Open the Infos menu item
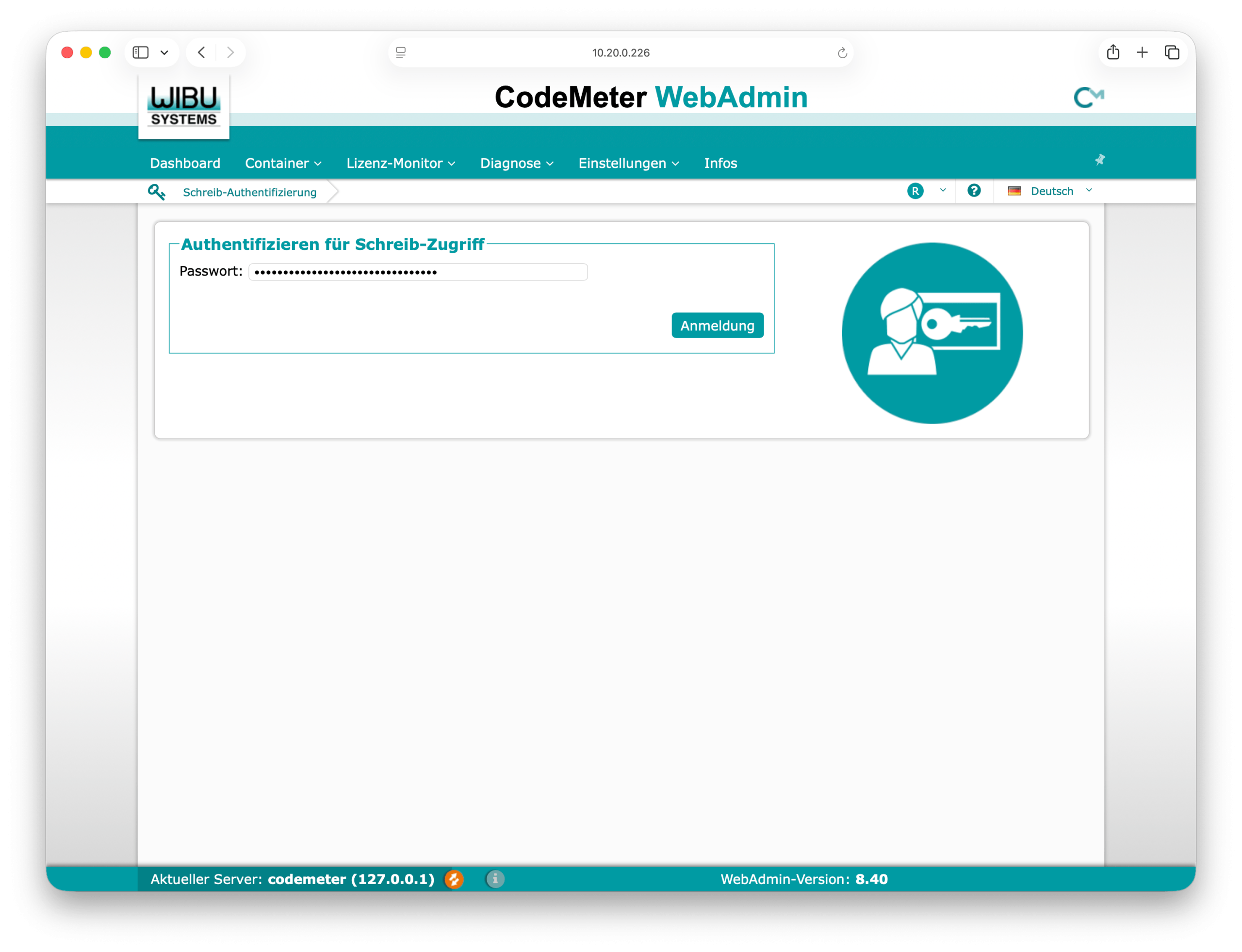 pos(720,163)
